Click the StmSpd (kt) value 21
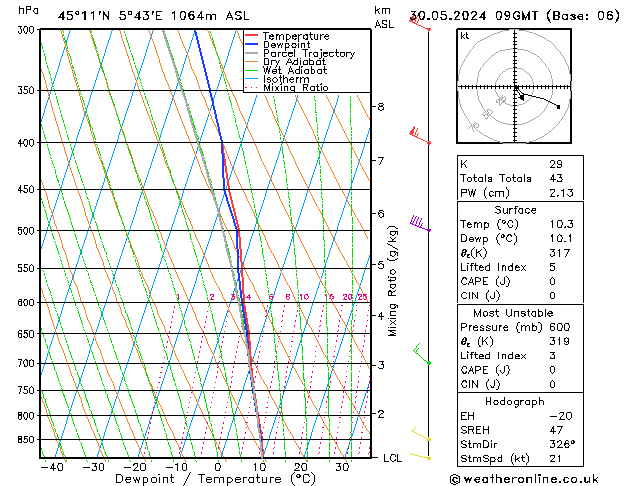The image size is (629, 486). pyautogui.click(x=555, y=458)
